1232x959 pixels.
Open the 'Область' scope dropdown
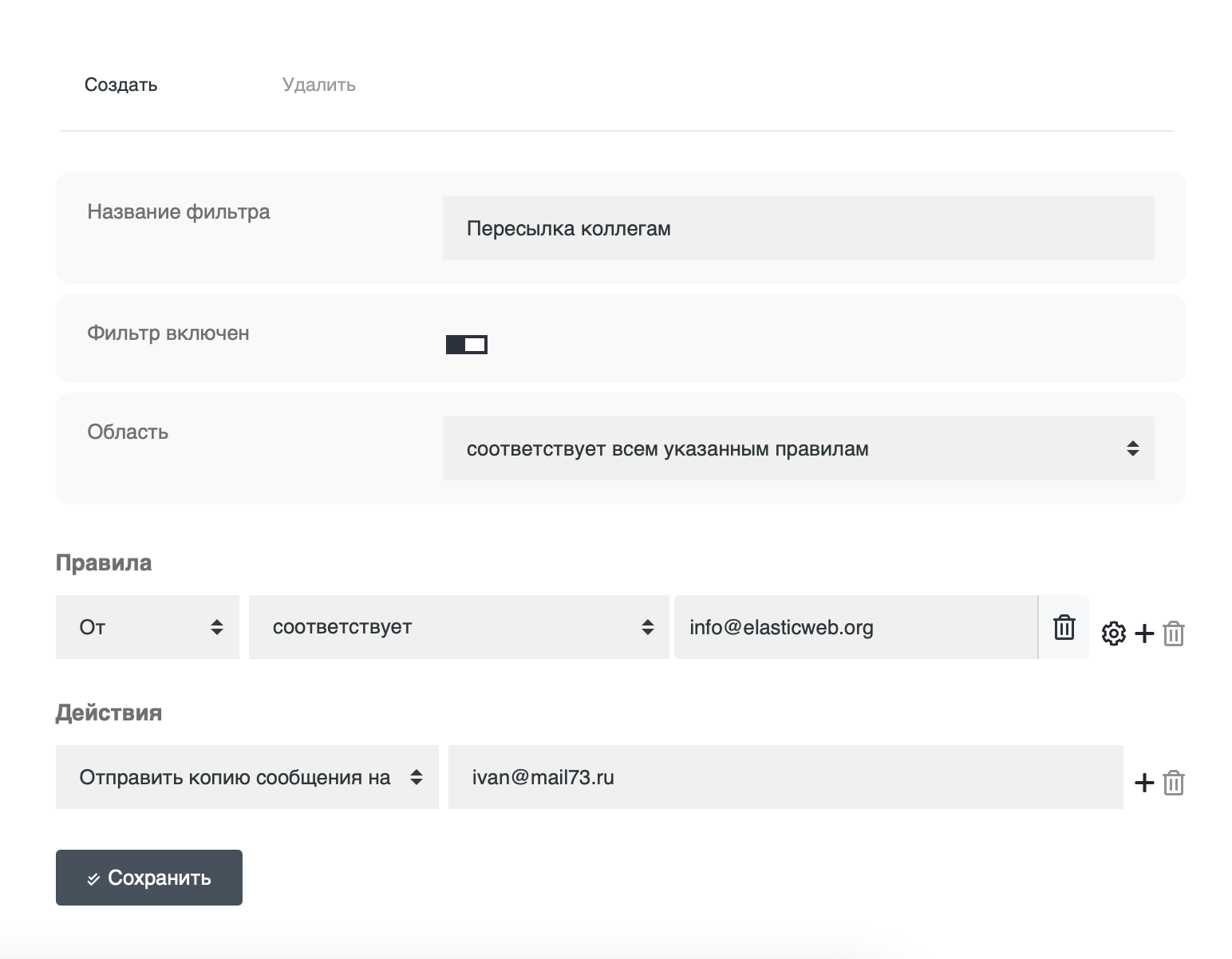pyautogui.click(x=798, y=448)
